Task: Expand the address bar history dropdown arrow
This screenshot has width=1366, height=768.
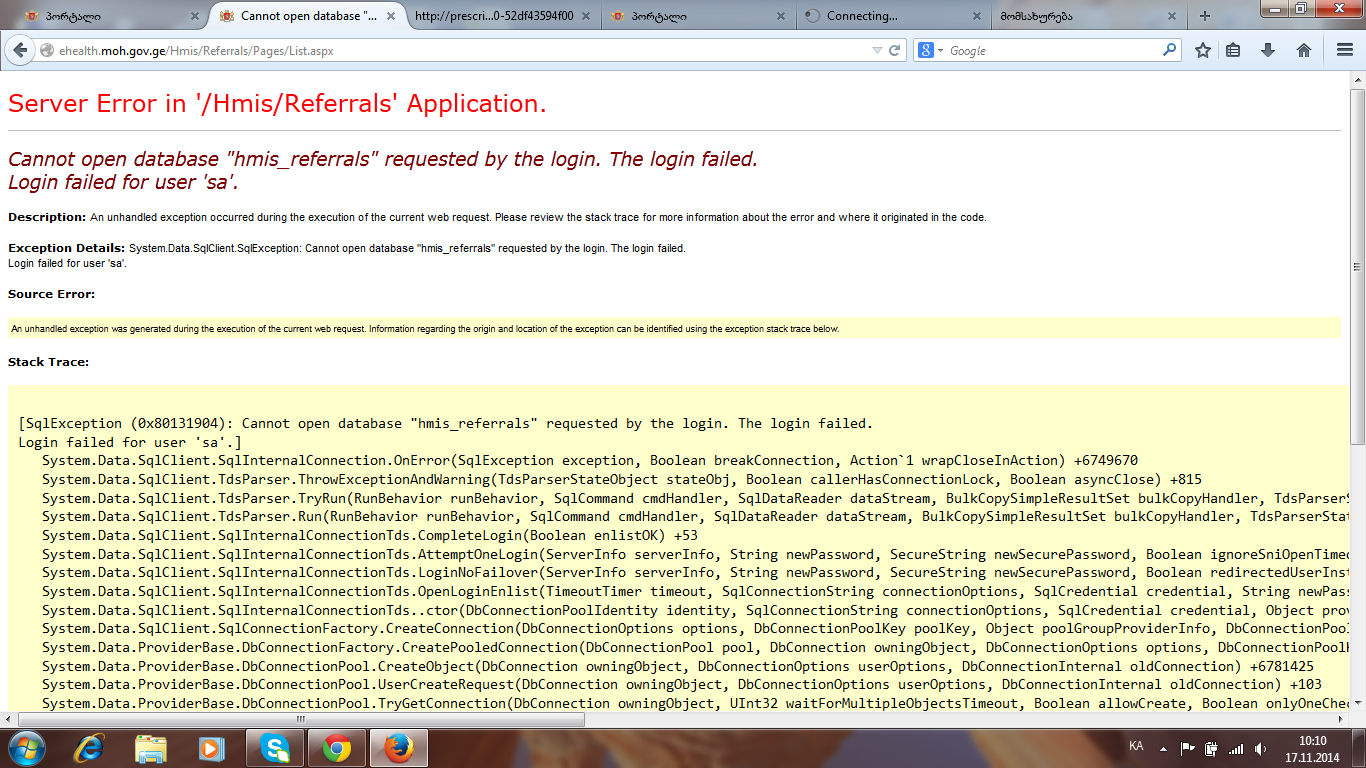Action: tap(877, 50)
